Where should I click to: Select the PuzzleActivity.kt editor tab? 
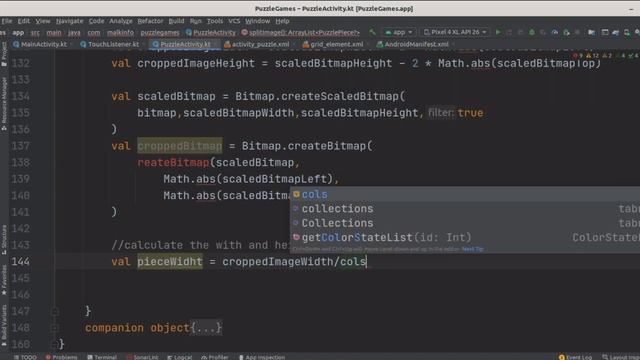point(185,44)
